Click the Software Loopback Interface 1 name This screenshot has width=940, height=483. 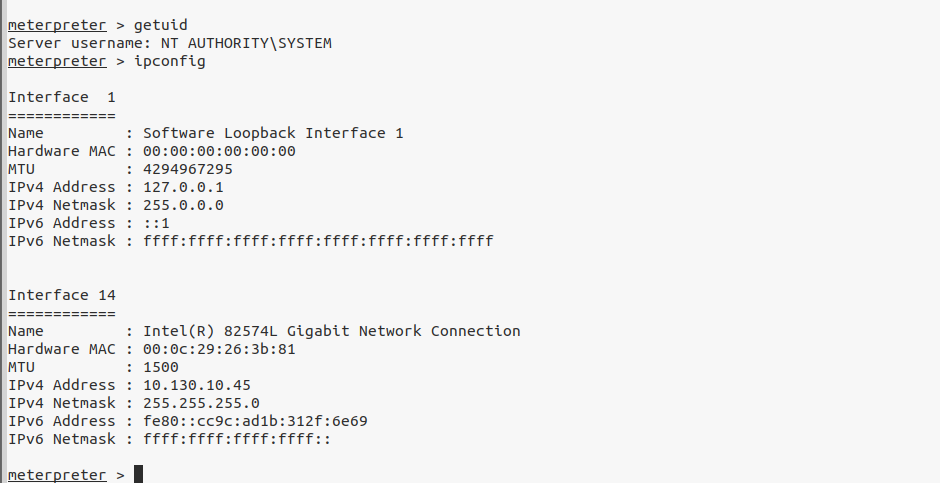[273, 133]
